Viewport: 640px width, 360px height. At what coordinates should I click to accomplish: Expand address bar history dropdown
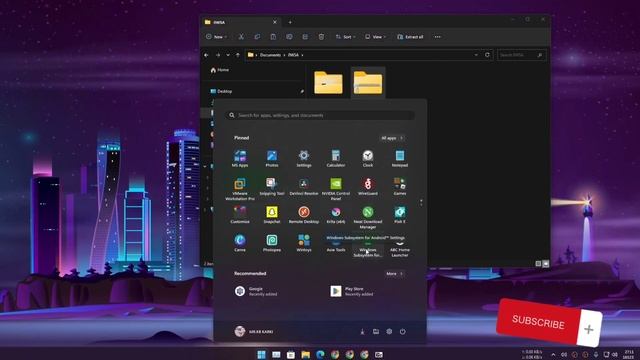(476, 55)
